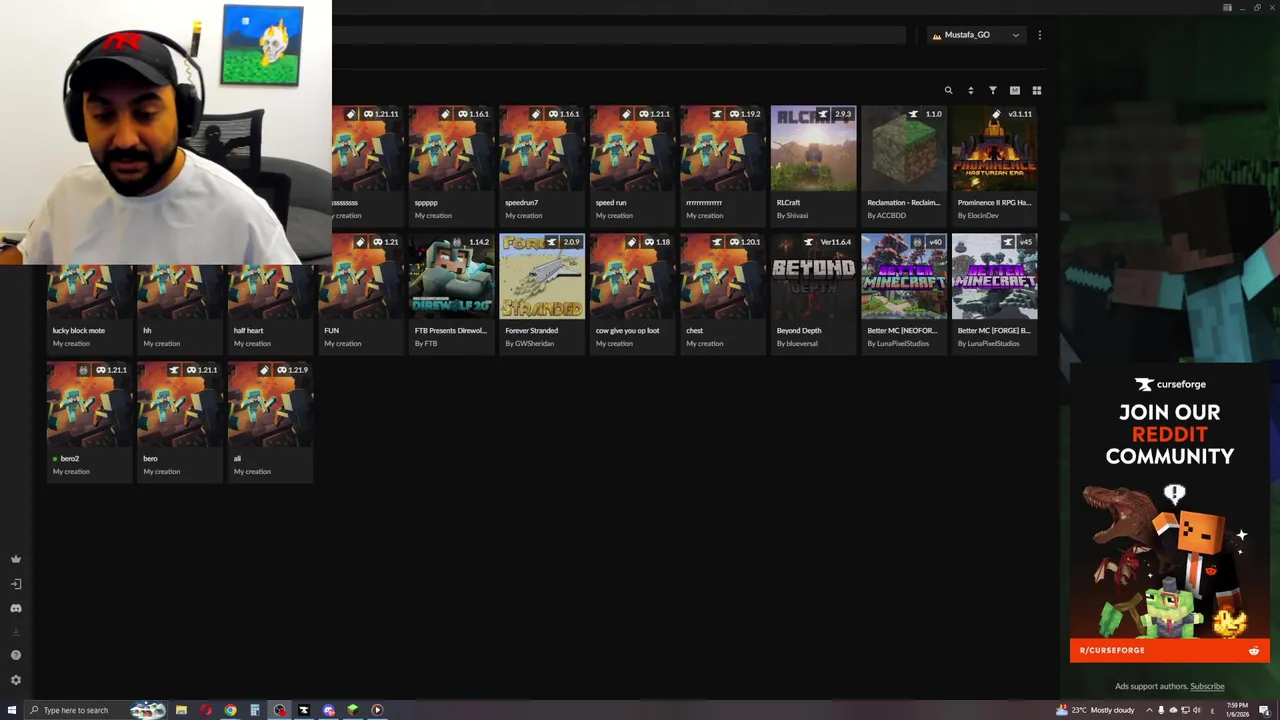Open File Explorer from the taskbar
The image size is (1280, 720).
pos(181,710)
